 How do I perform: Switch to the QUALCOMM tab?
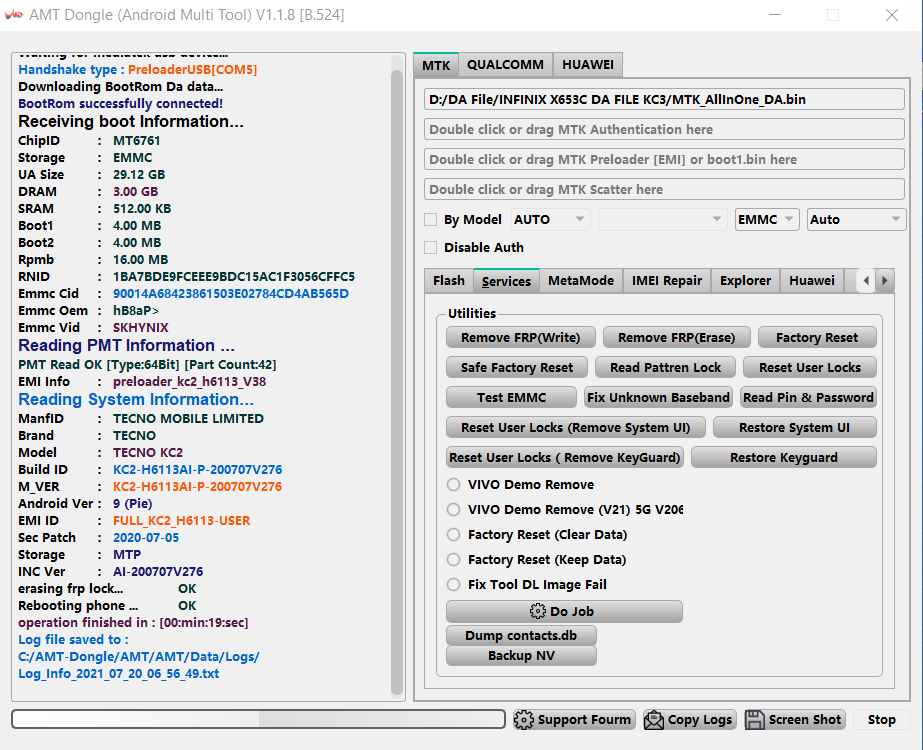[505, 65]
